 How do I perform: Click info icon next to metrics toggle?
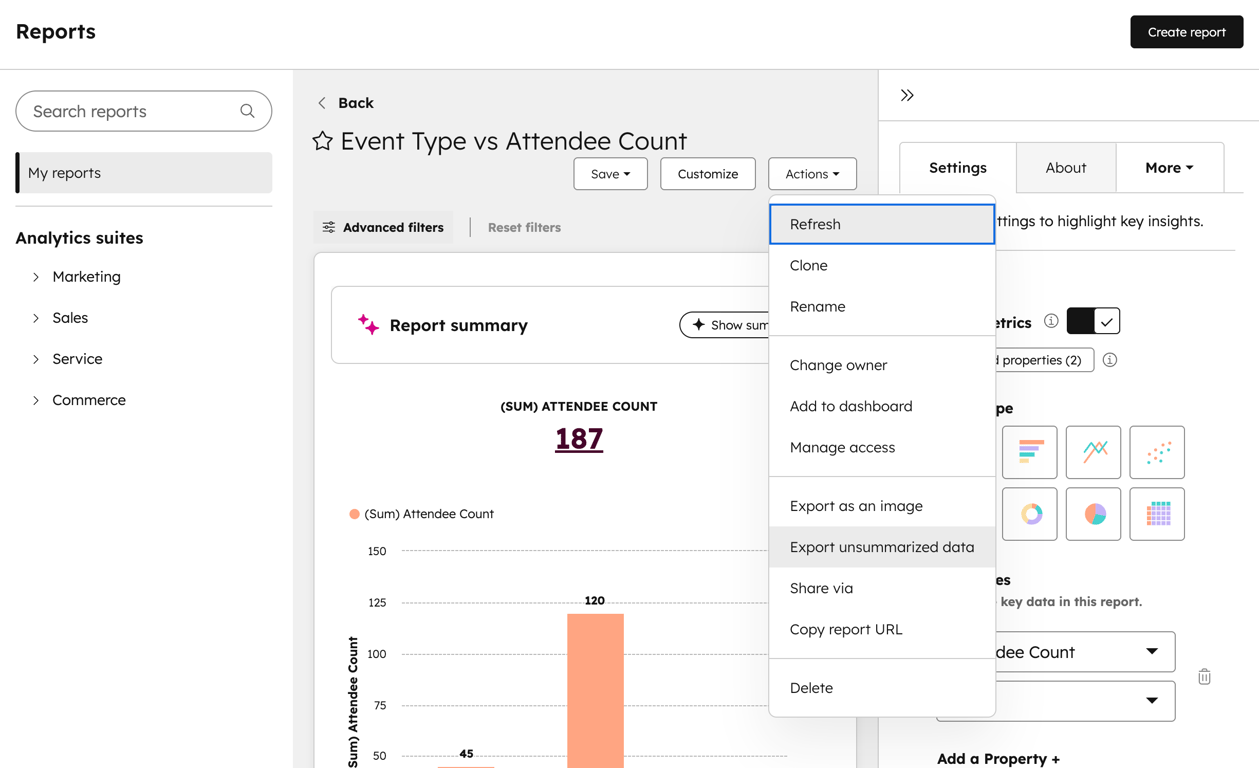tap(1051, 321)
